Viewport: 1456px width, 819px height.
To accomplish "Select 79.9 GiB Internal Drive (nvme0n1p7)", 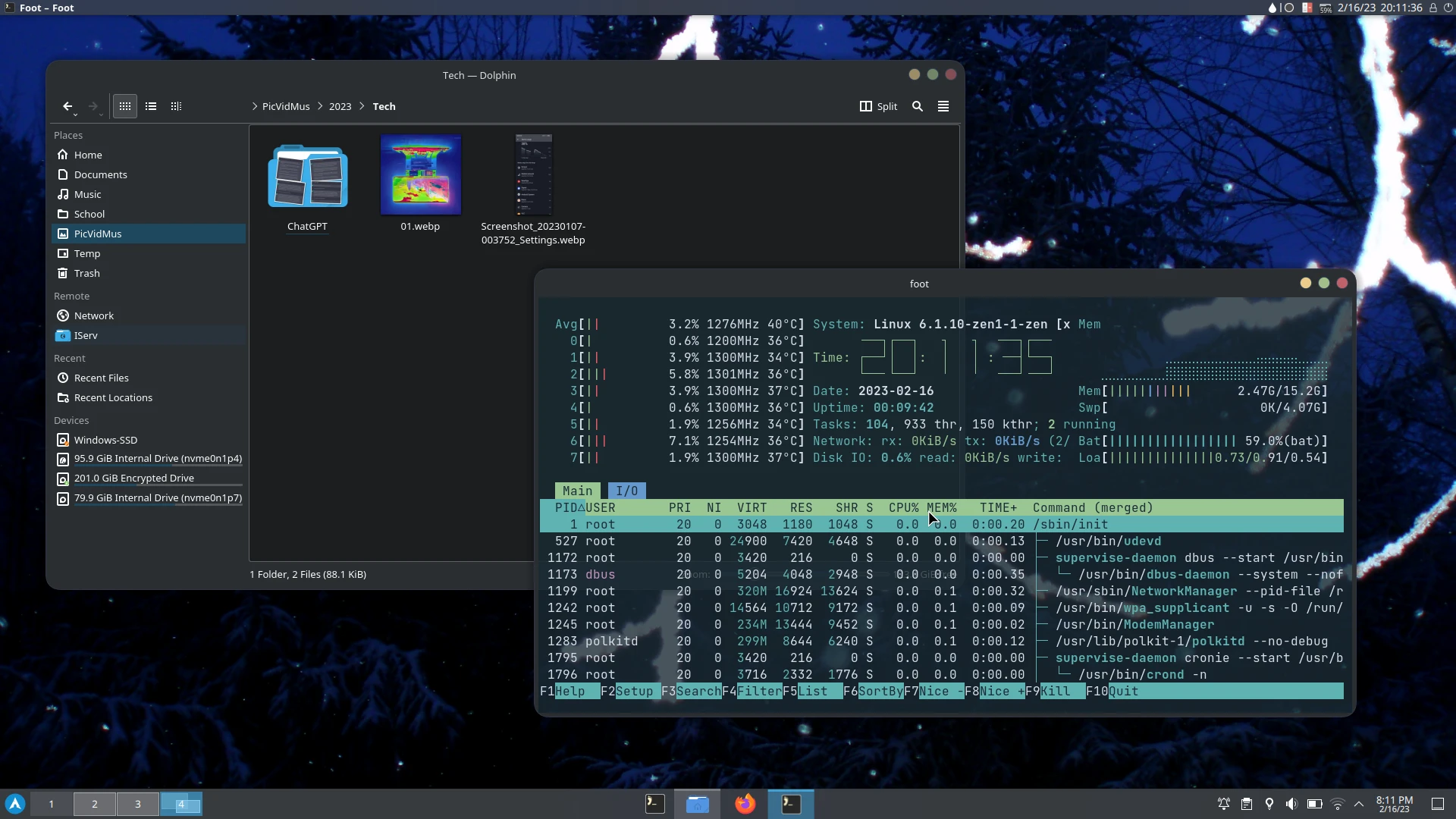I will click(149, 498).
